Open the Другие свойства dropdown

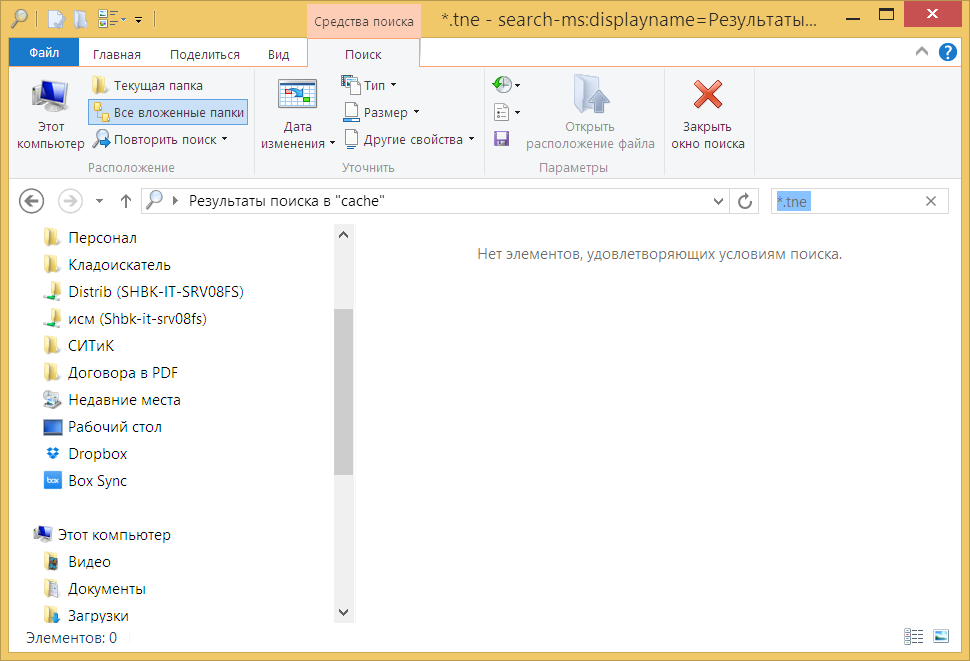point(409,140)
